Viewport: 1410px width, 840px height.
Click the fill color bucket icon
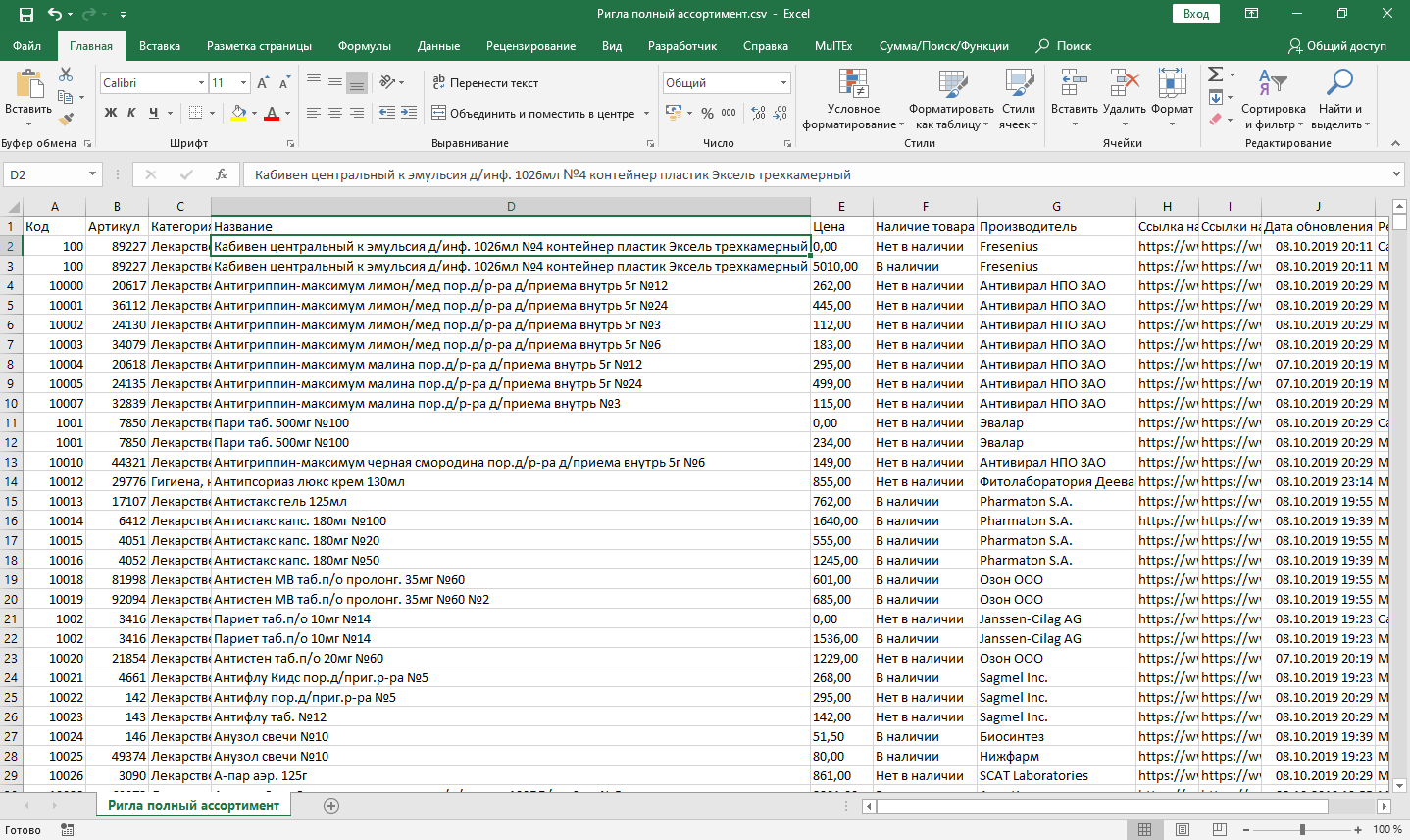tap(238, 113)
